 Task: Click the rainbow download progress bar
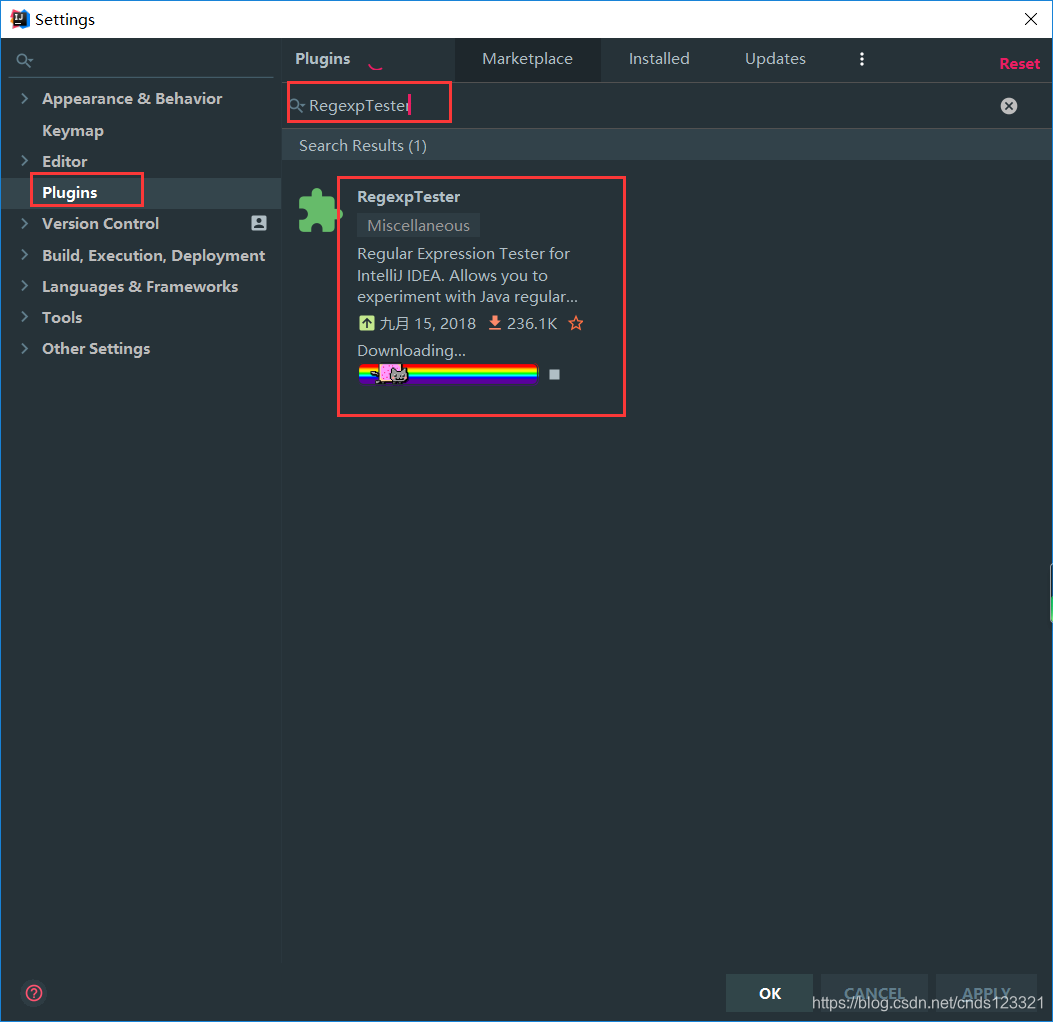pyautogui.click(x=448, y=374)
